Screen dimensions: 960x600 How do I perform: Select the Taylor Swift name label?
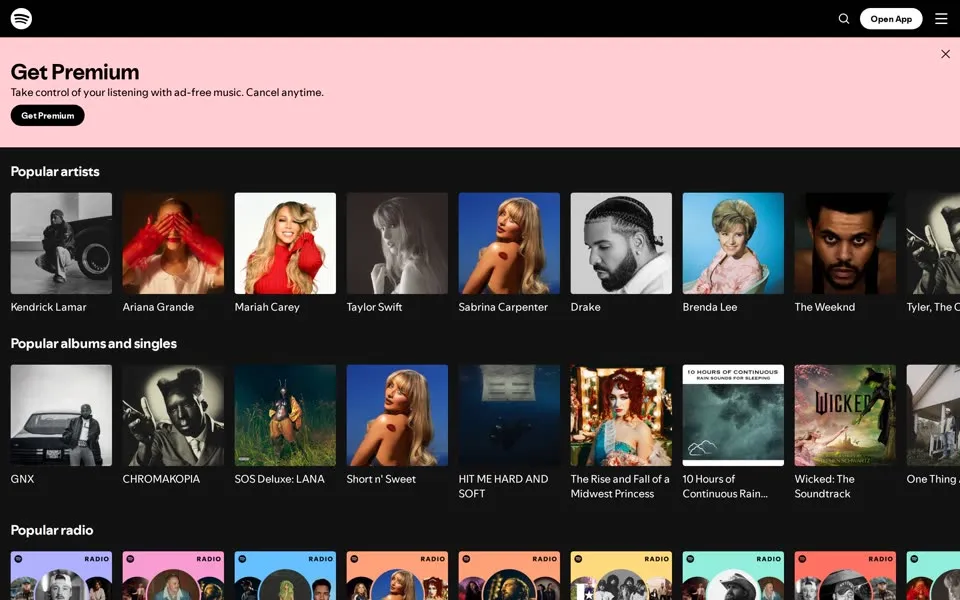[374, 307]
